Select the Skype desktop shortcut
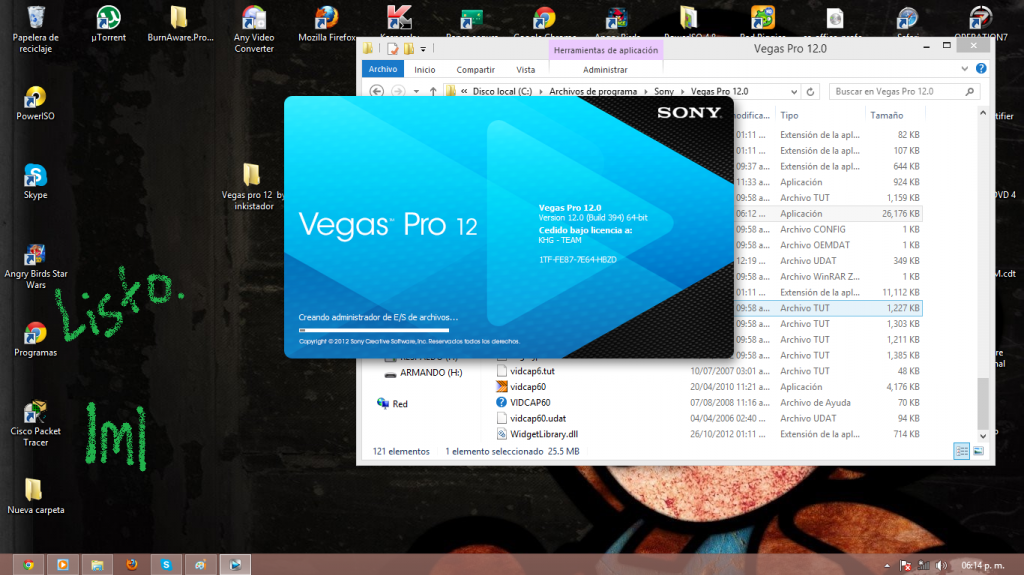The image size is (1024, 575). tap(35, 182)
